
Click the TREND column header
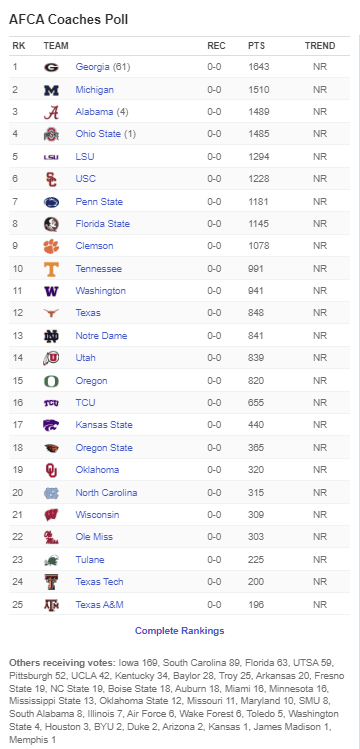[320, 46]
